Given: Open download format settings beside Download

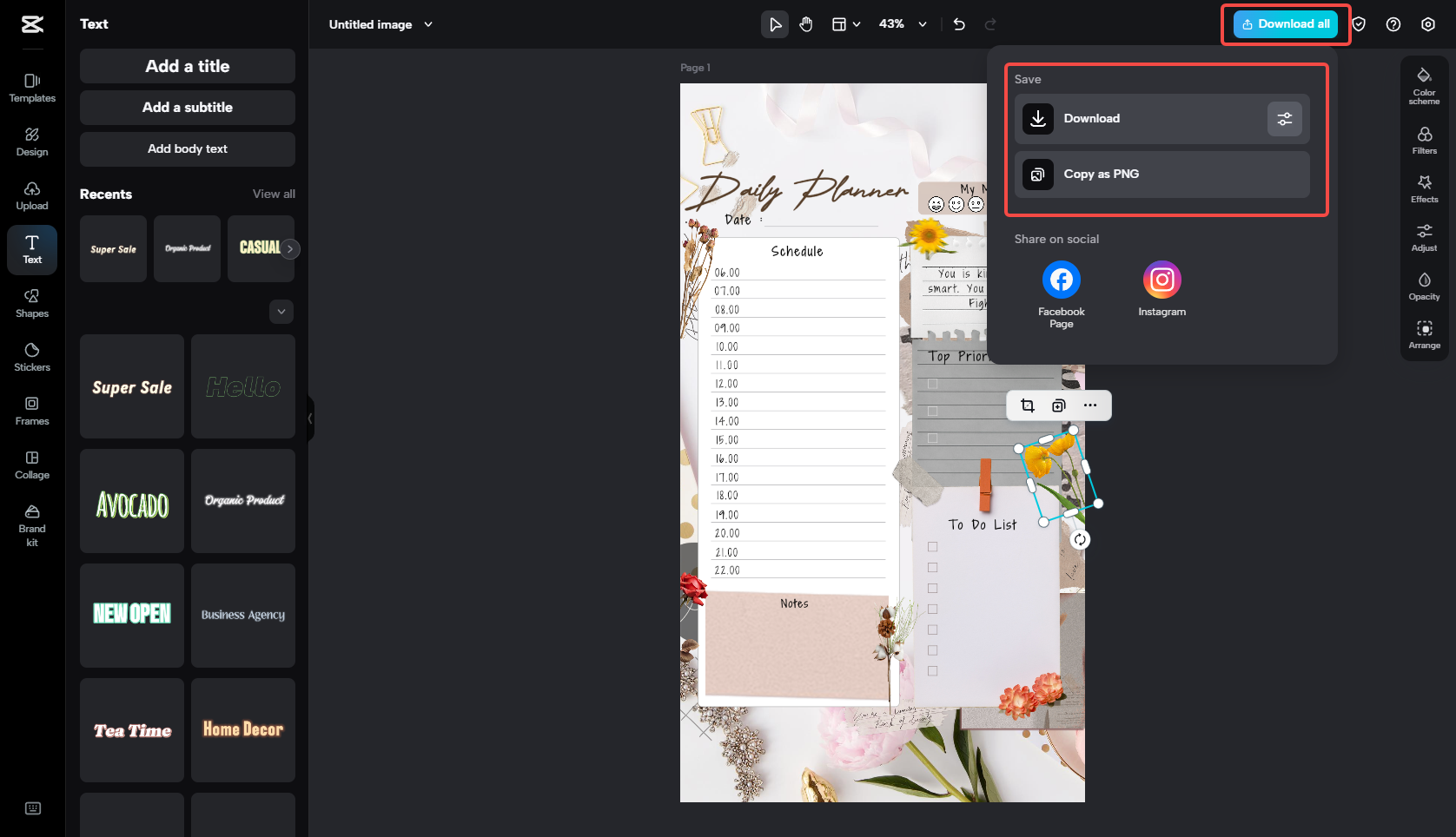Looking at the screenshot, I should [x=1285, y=118].
